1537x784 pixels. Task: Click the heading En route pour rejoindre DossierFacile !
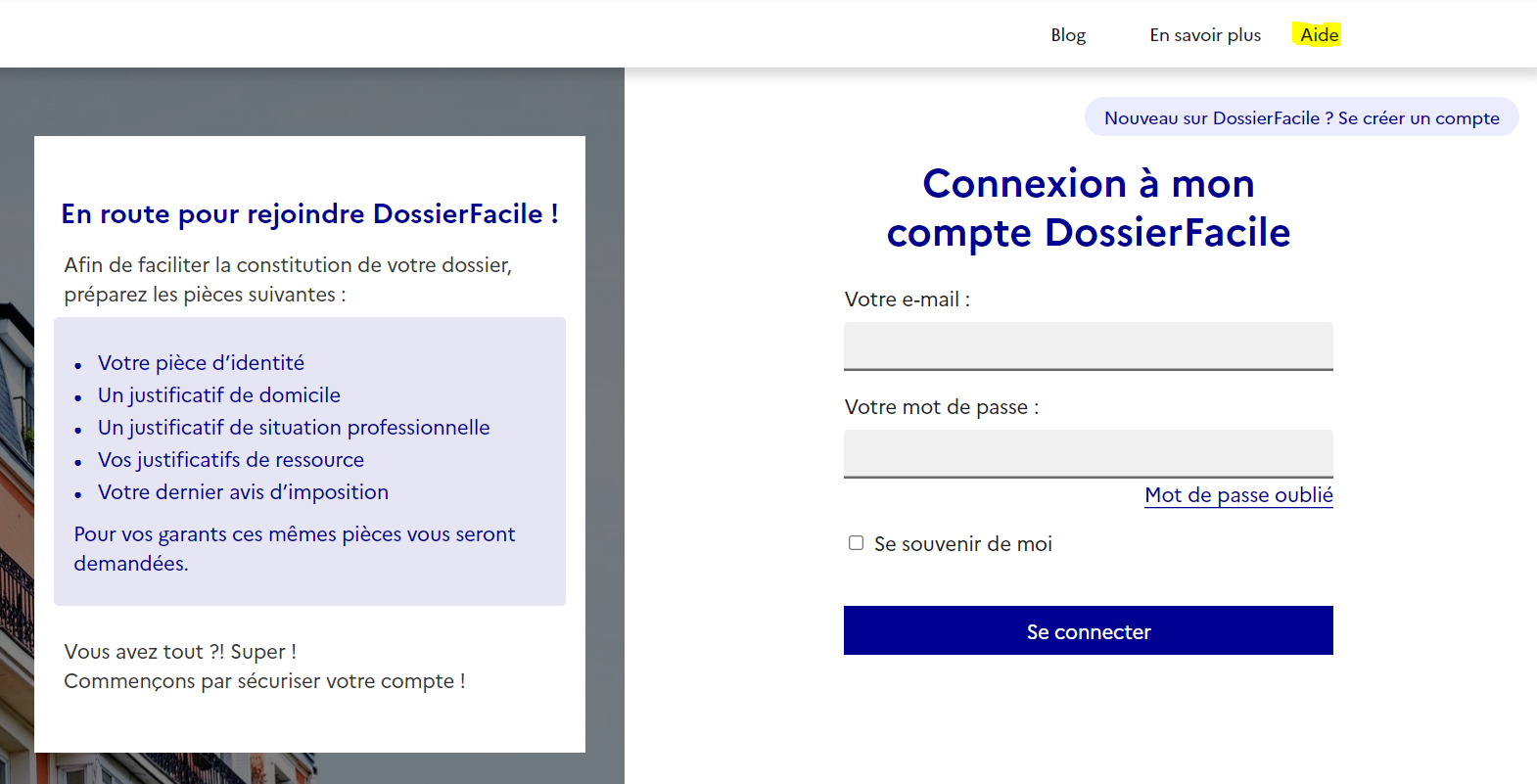tap(309, 213)
